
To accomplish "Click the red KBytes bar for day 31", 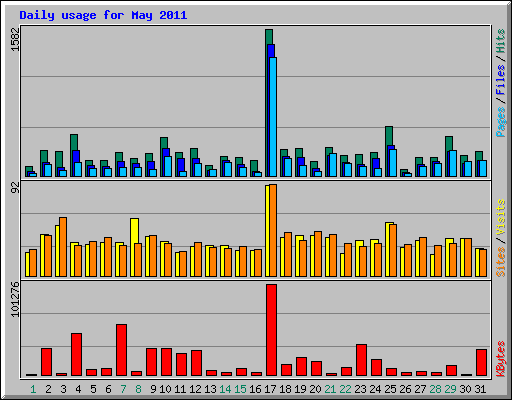I will click(481, 363).
